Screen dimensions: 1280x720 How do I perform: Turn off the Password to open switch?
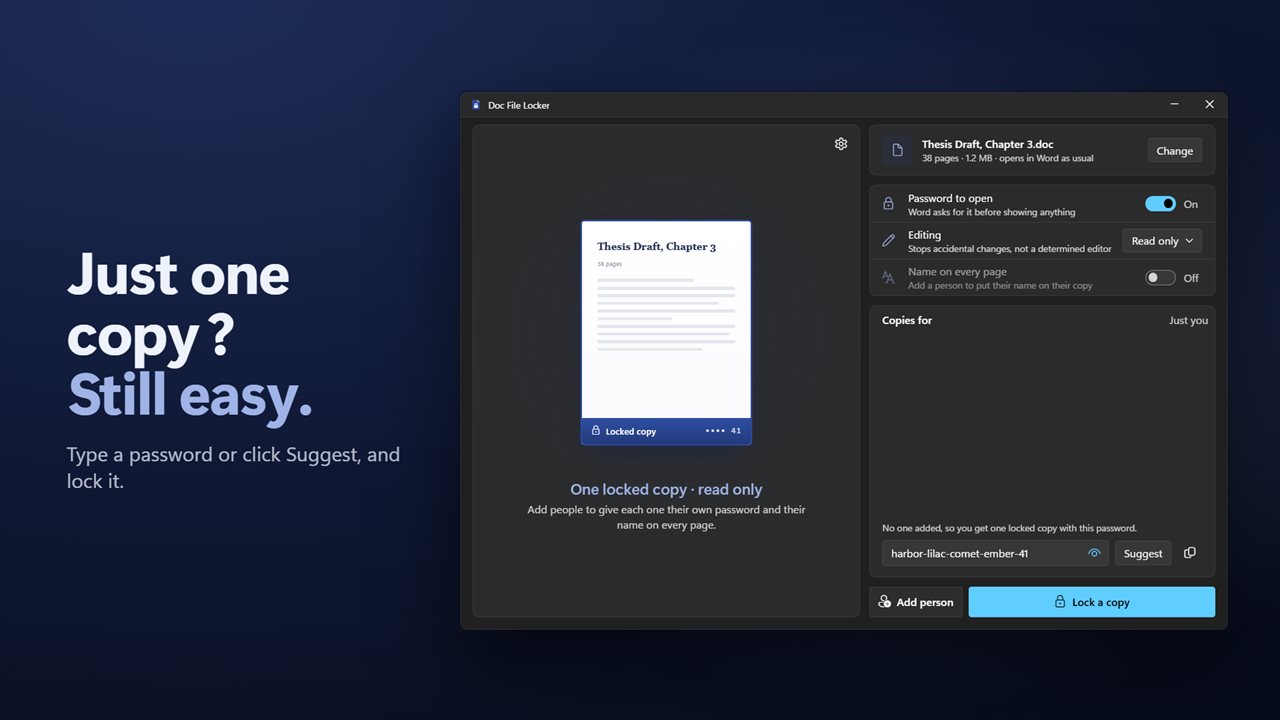(1160, 204)
